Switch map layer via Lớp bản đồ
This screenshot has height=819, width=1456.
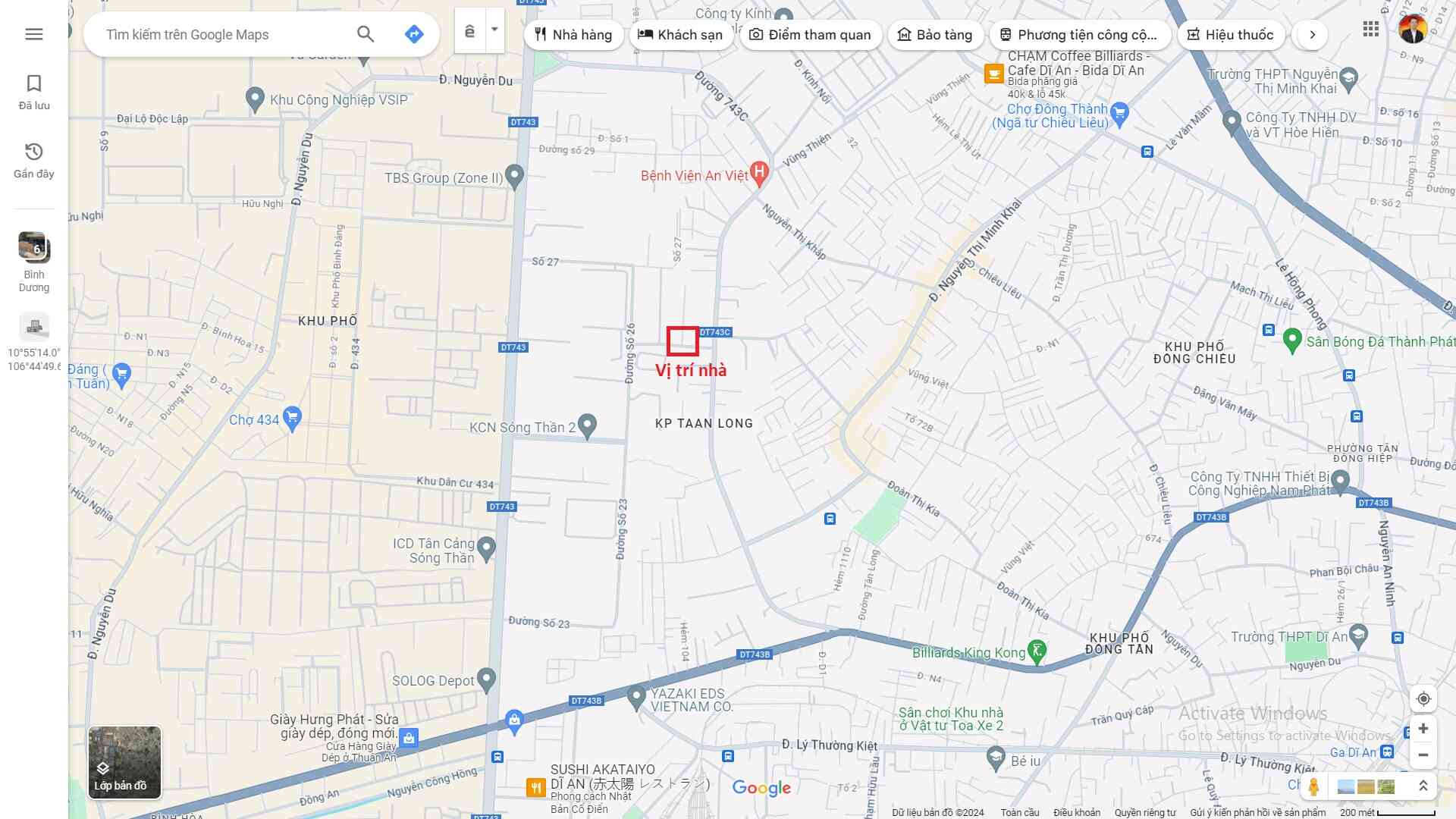point(124,762)
